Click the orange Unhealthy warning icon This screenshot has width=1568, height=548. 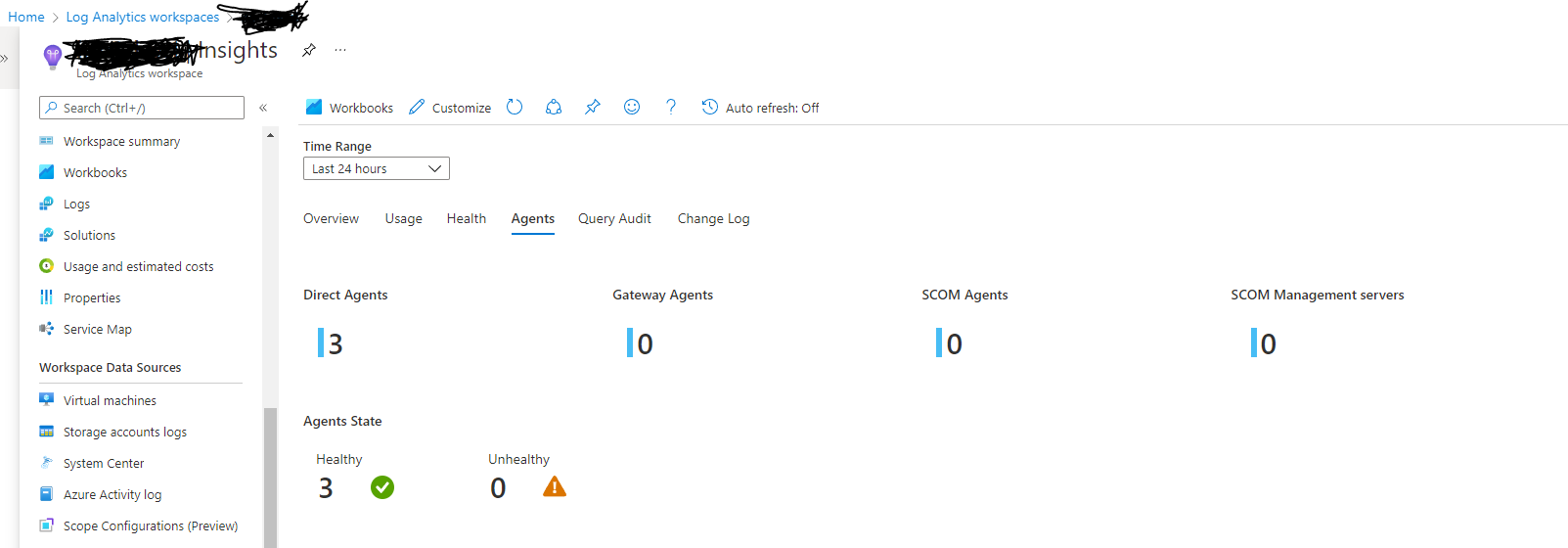pyautogui.click(x=555, y=486)
